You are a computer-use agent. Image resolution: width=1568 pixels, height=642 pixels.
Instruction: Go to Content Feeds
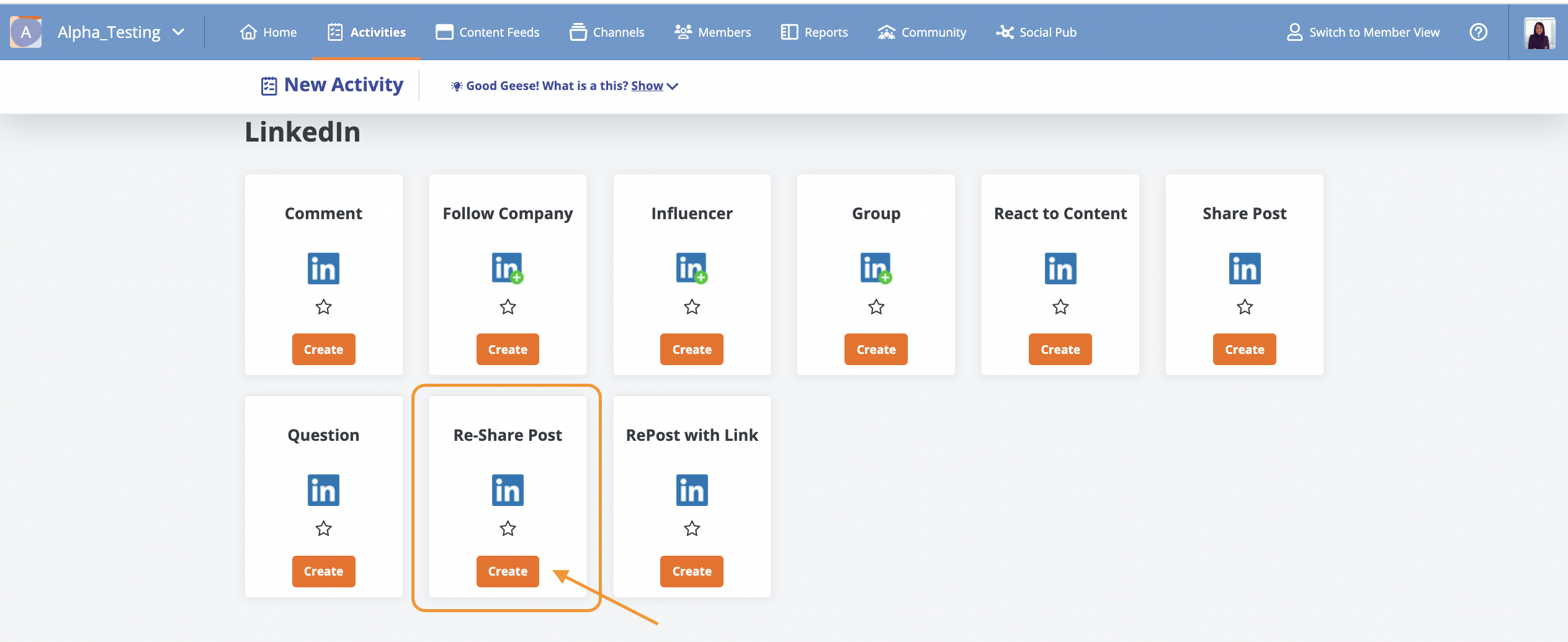pos(488,32)
